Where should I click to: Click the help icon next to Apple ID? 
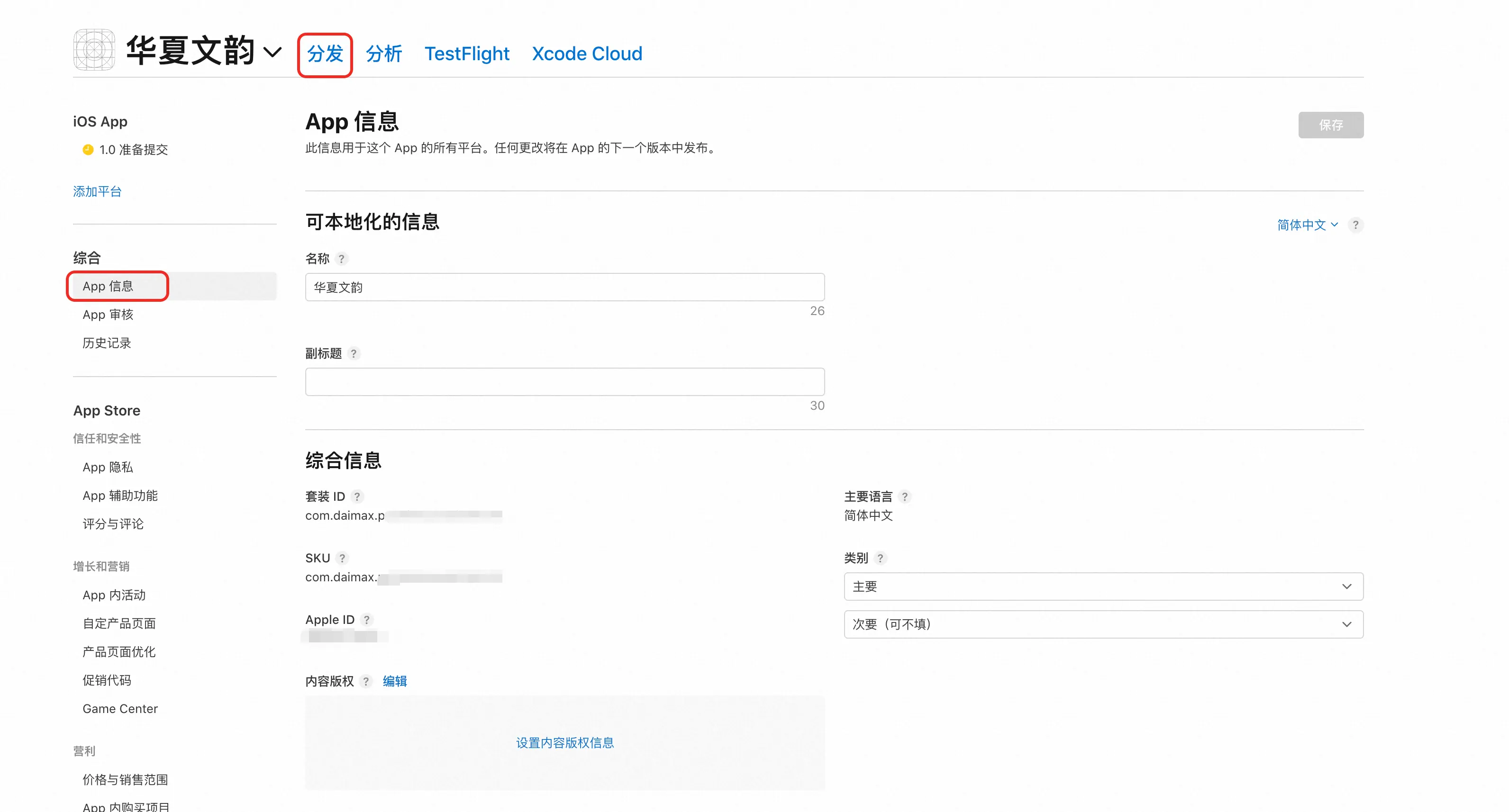point(367,619)
